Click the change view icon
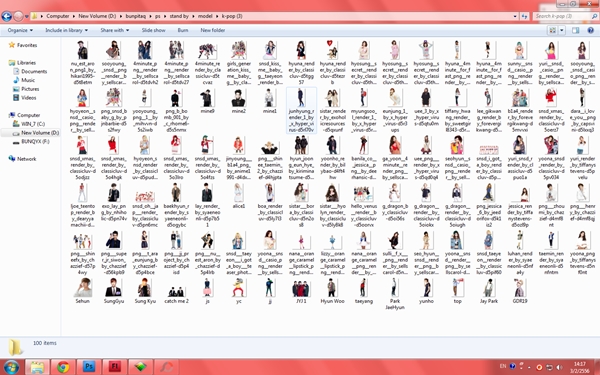This screenshot has height=375, width=600. click(x=552, y=30)
